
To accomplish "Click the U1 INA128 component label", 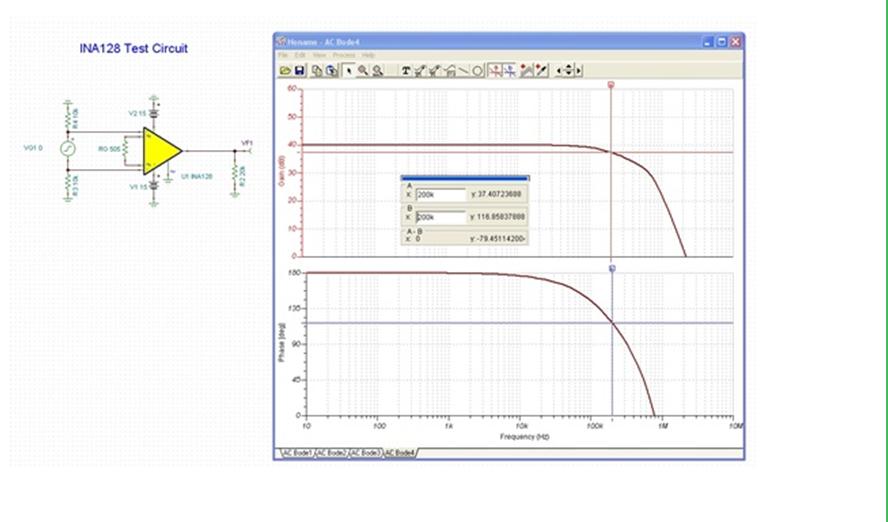I will (197, 177).
